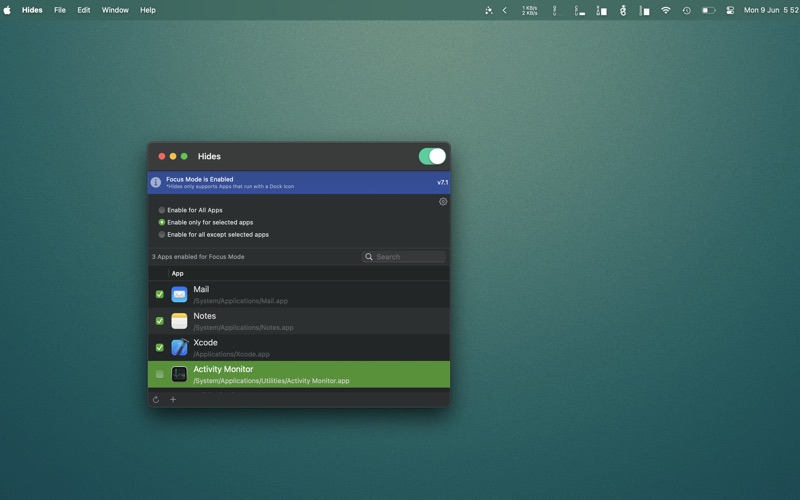Open the Help menu
Viewport: 800px width, 500px height.
click(148, 10)
